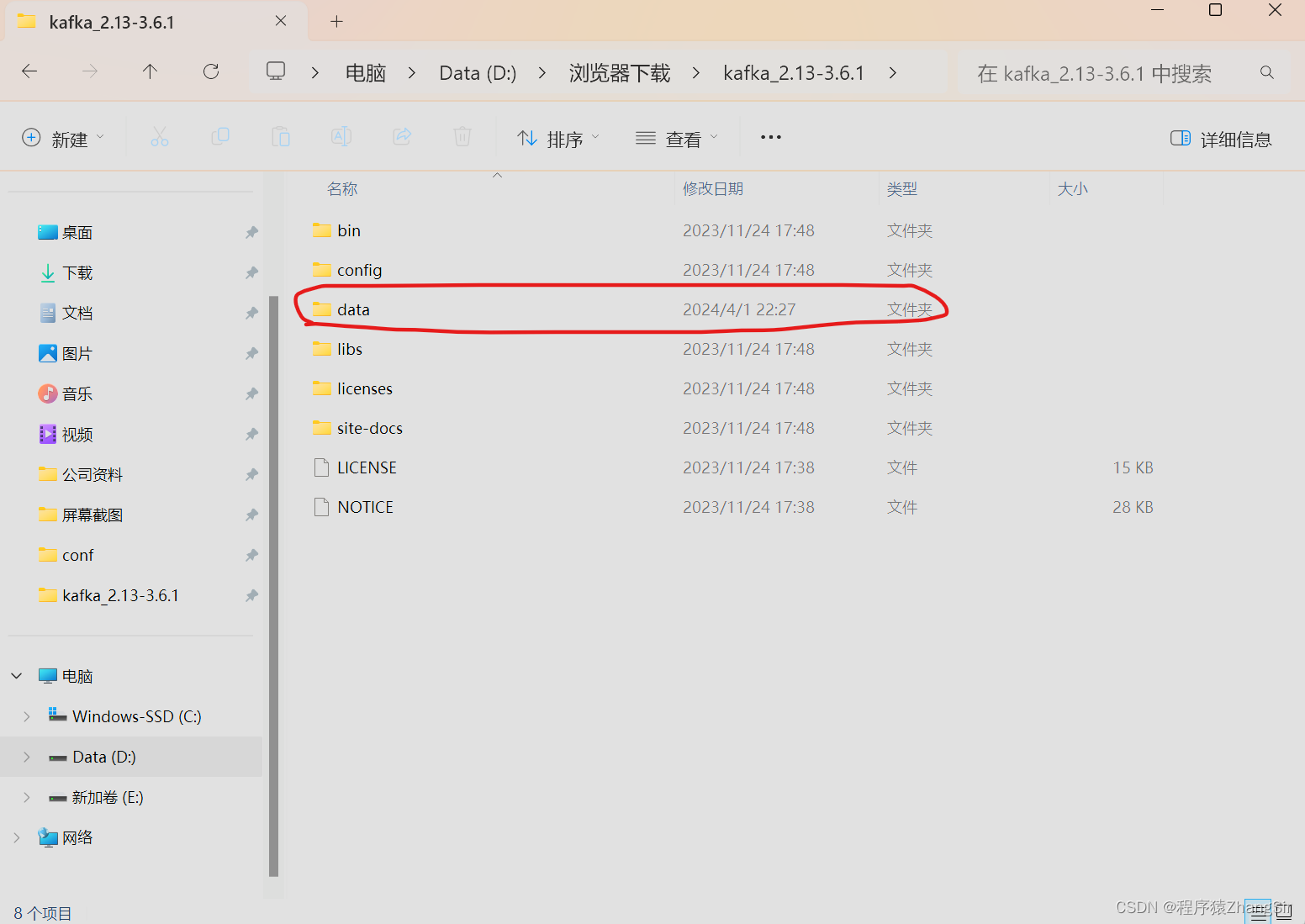The image size is (1305, 924).
Task: Click 电脑 breadcrumb in address bar
Action: pyautogui.click(x=366, y=73)
